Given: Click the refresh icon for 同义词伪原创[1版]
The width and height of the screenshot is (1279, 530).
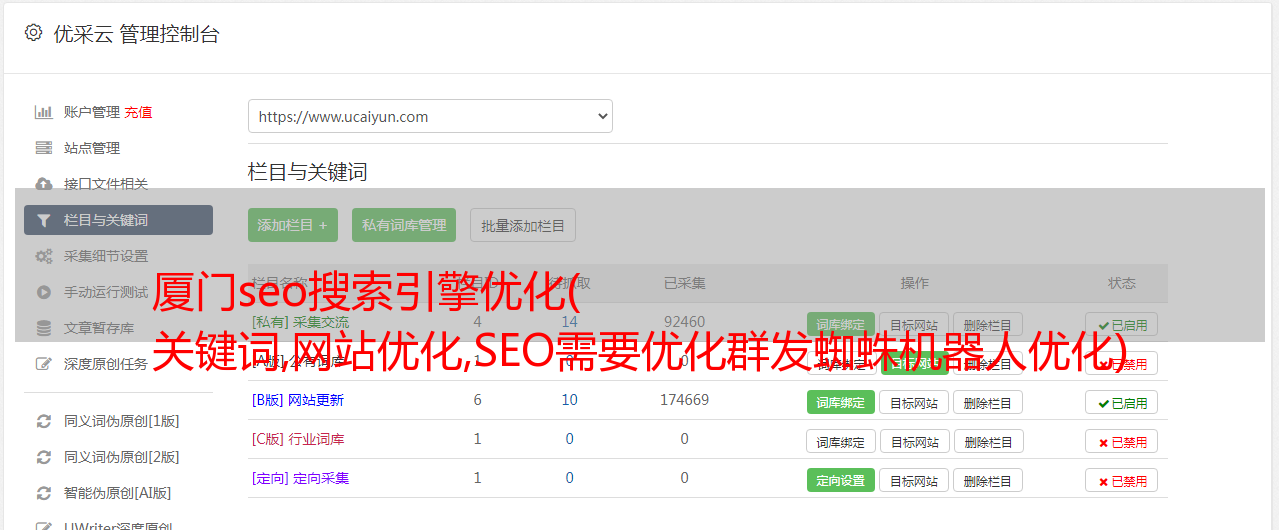Looking at the screenshot, I should coord(44,421).
